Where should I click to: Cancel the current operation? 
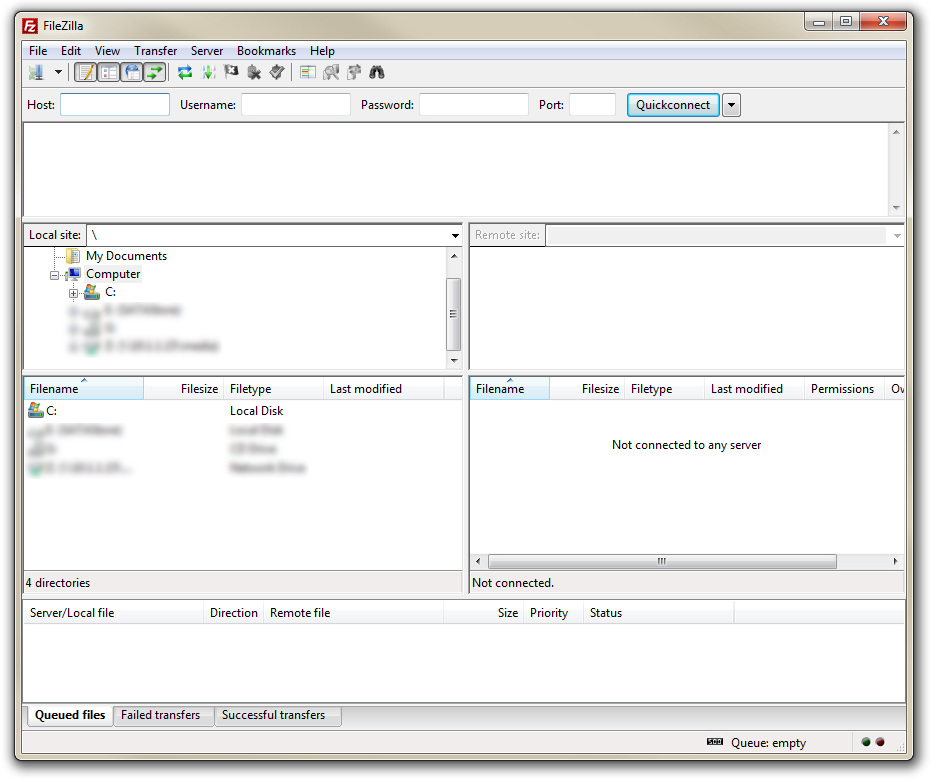pos(231,72)
